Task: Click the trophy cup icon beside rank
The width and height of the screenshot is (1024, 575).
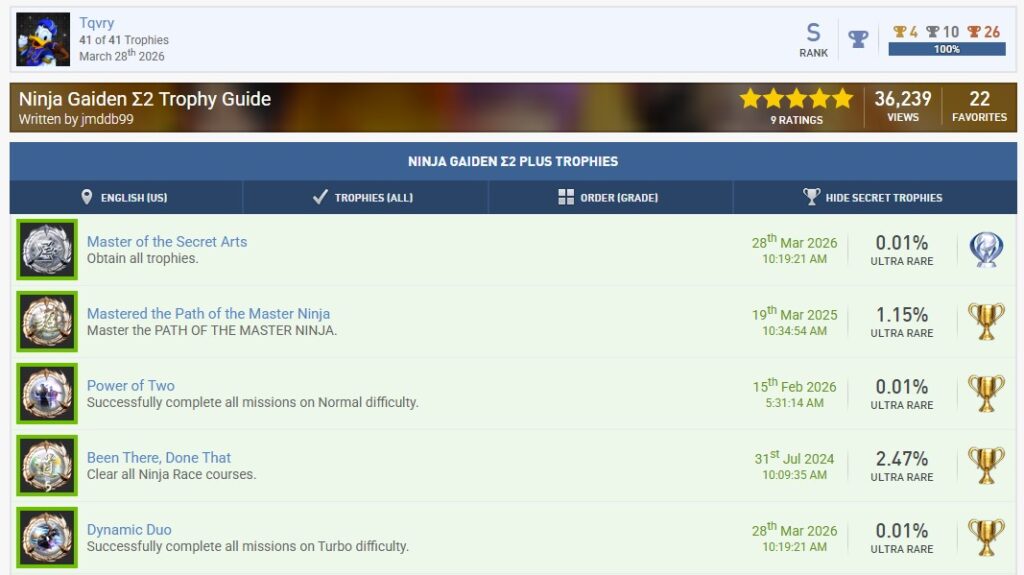Action: click(858, 39)
